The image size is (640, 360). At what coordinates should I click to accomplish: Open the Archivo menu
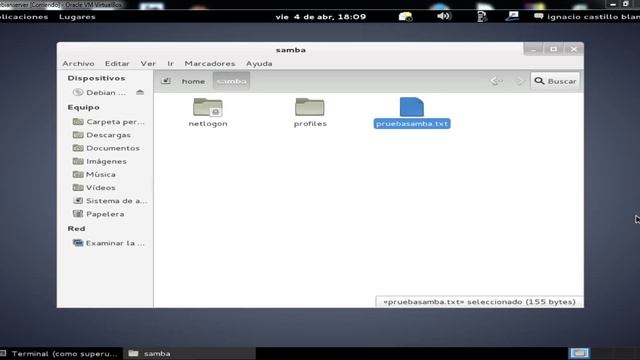78,64
